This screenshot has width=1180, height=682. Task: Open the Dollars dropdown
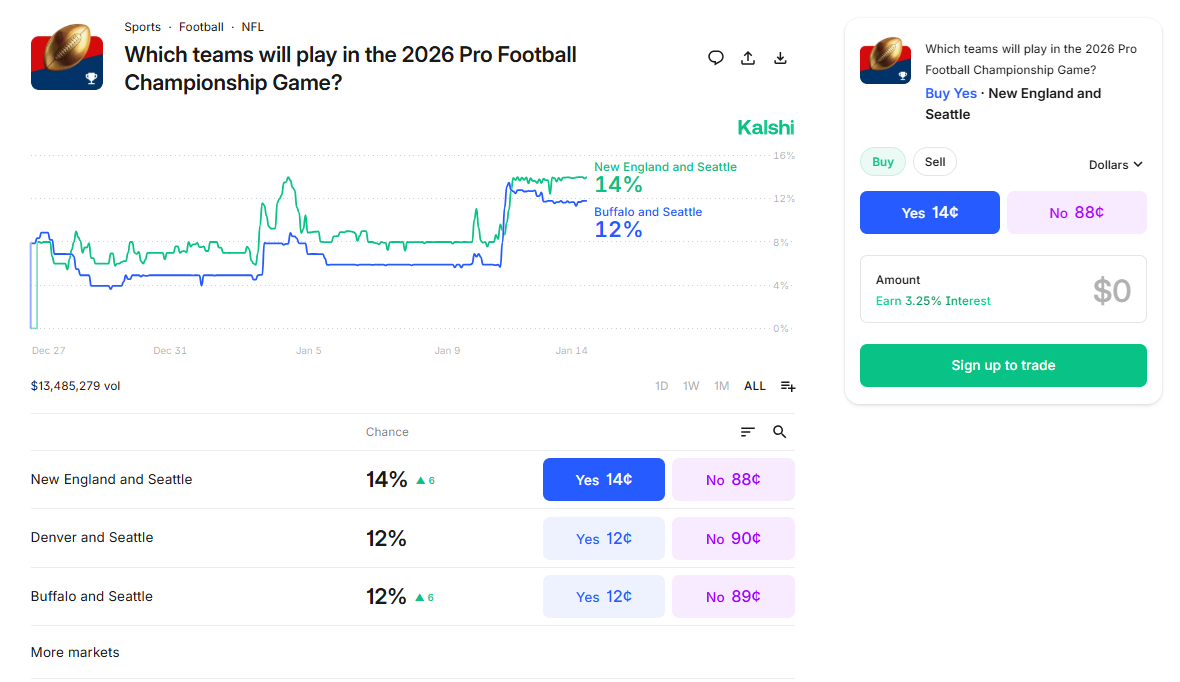(1115, 164)
